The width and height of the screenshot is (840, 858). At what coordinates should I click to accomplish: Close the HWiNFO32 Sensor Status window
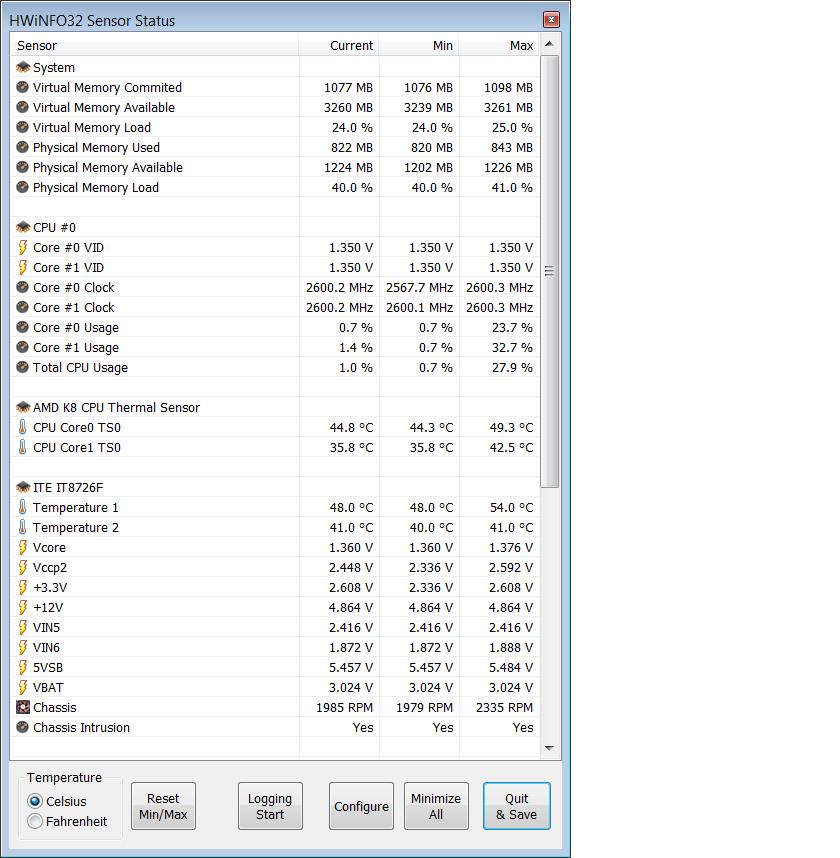tap(551, 20)
